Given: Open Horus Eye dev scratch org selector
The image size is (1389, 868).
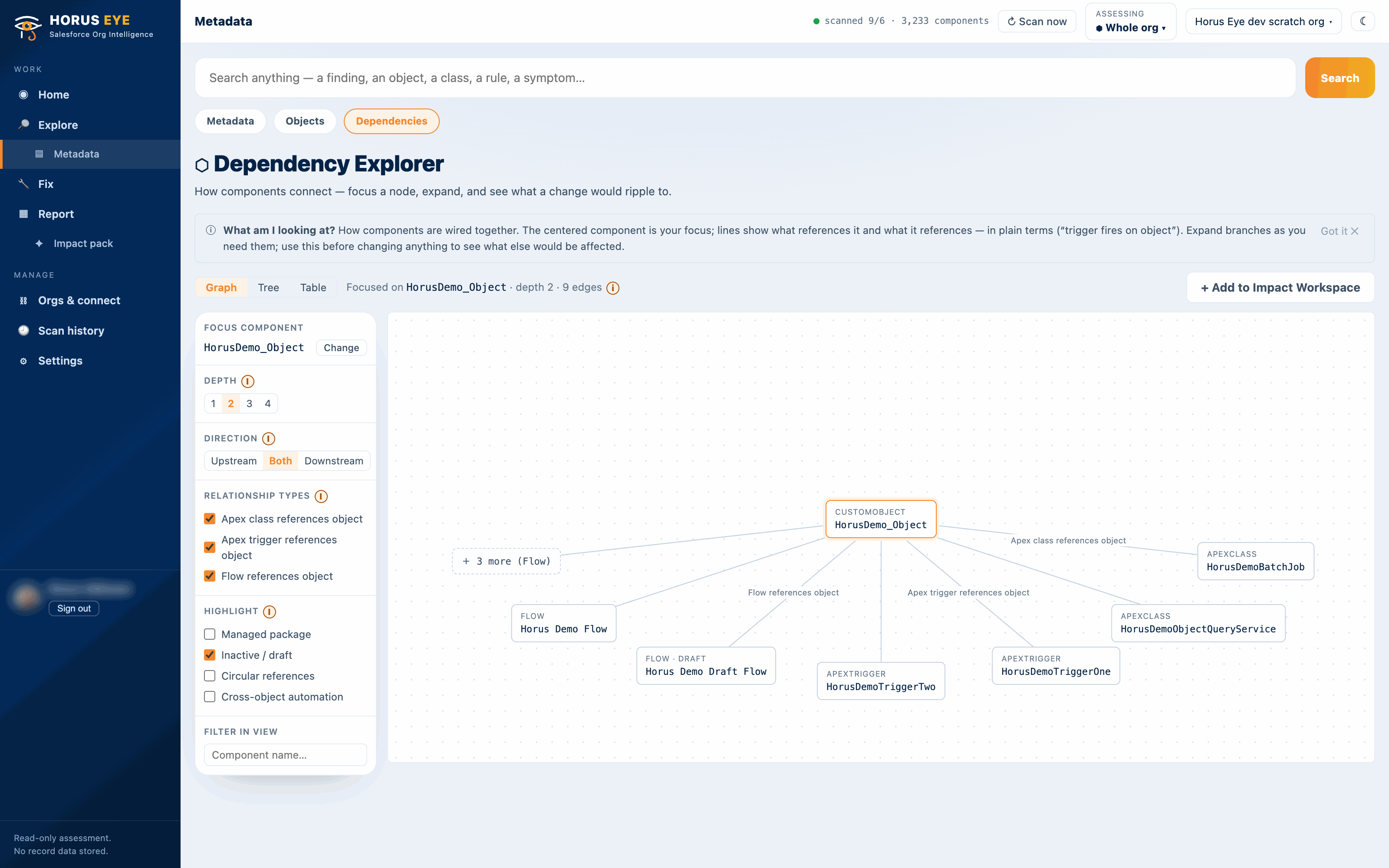Looking at the screenshot, I should tap(1263, 21).
